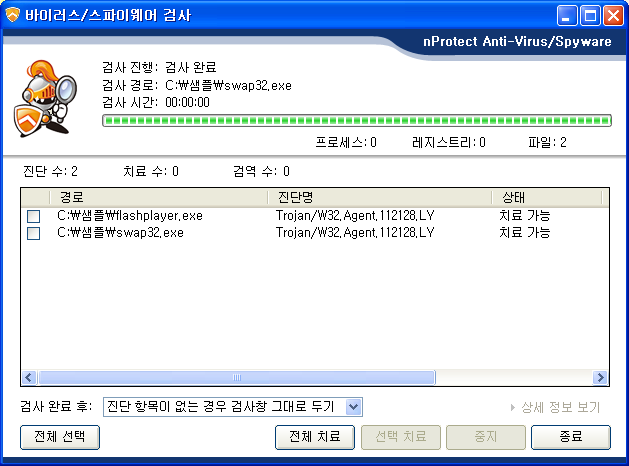Check the box for swap32.exe row
Viewport: 629px width, 466px height.
pyautogui.click(x=33, y=233)
